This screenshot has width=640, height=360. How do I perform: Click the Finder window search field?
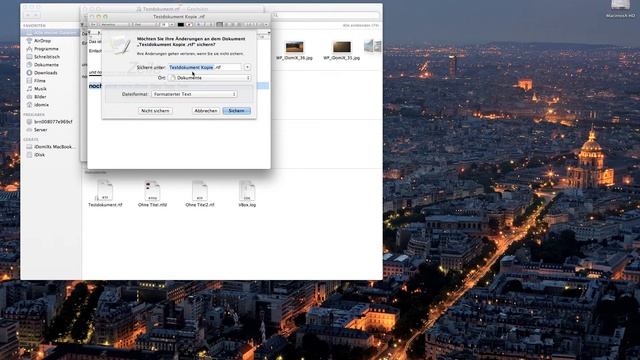point(327,15)
